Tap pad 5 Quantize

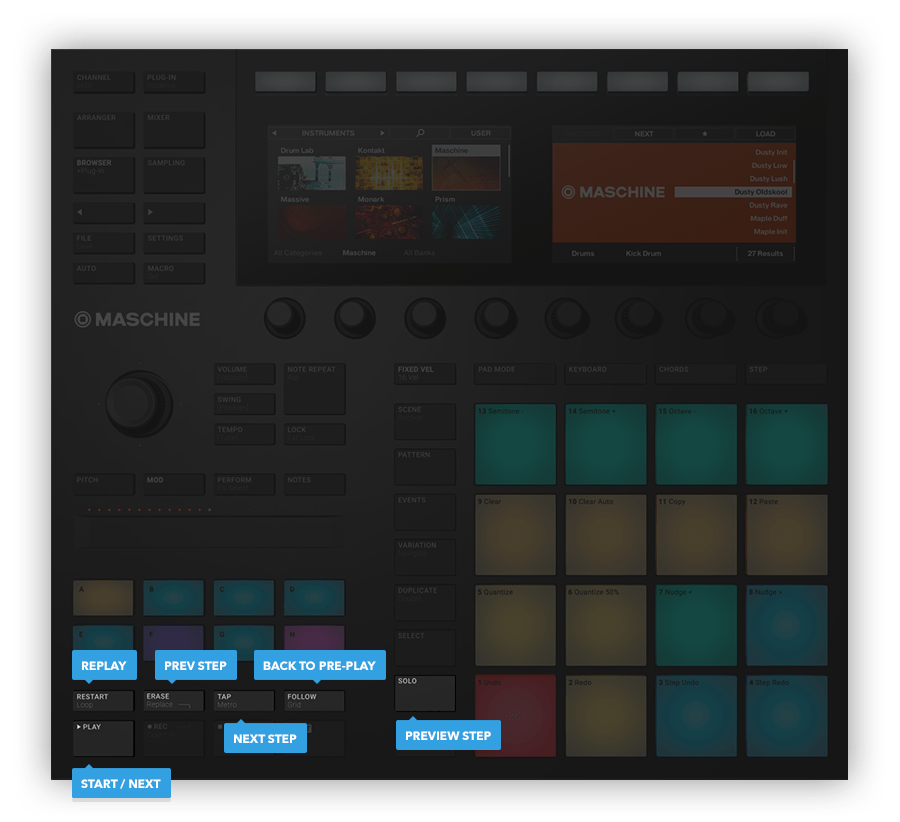tap(515, 625)
